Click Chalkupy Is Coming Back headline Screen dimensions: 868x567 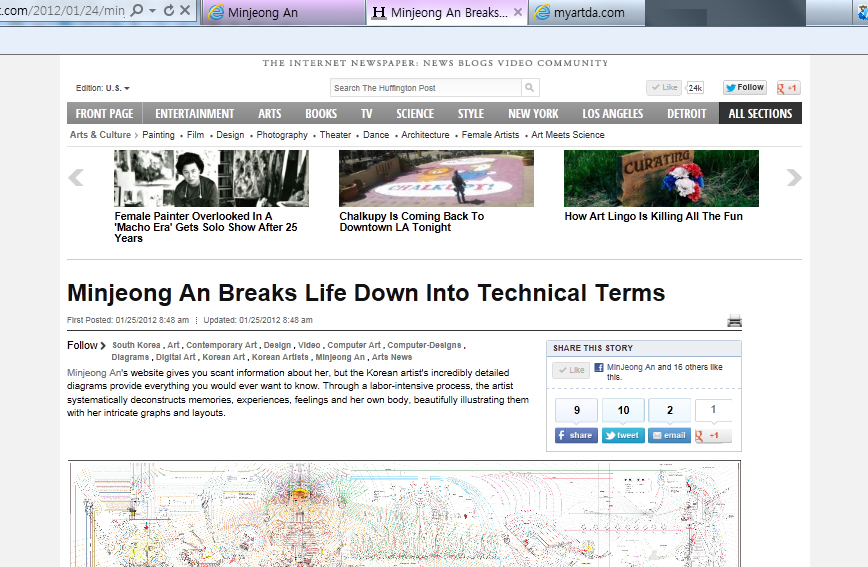[x=412, y=221]
